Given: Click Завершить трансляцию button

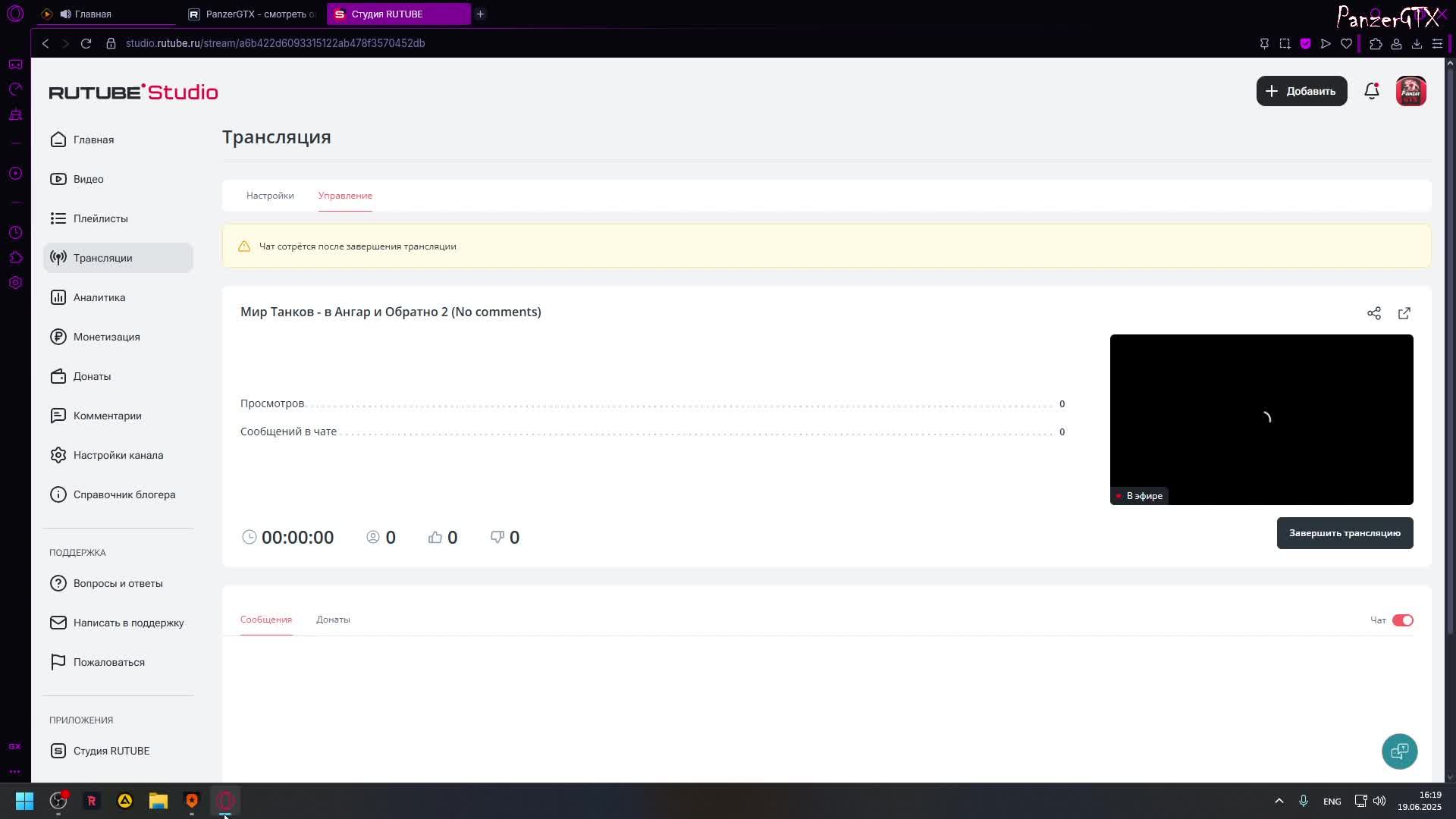Looking at the screenshot, I should [x=1345, y=533].
